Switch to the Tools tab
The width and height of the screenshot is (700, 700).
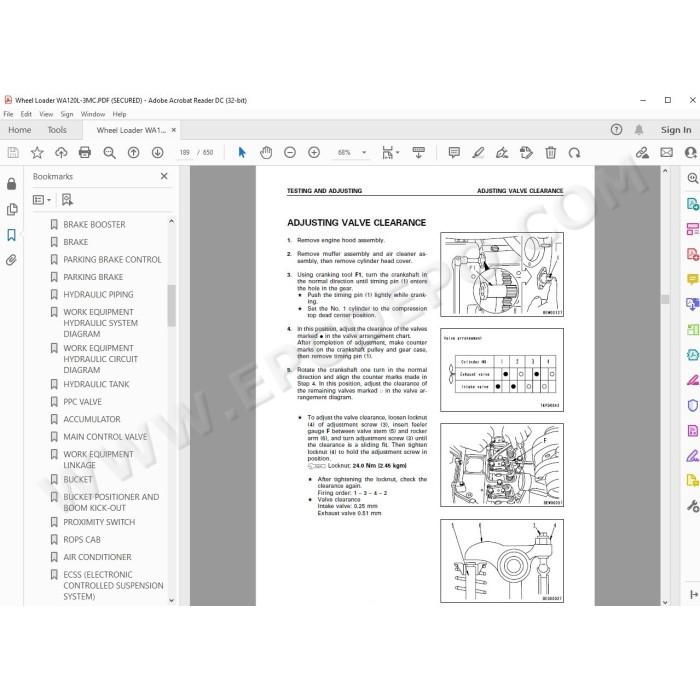[57, 130]
